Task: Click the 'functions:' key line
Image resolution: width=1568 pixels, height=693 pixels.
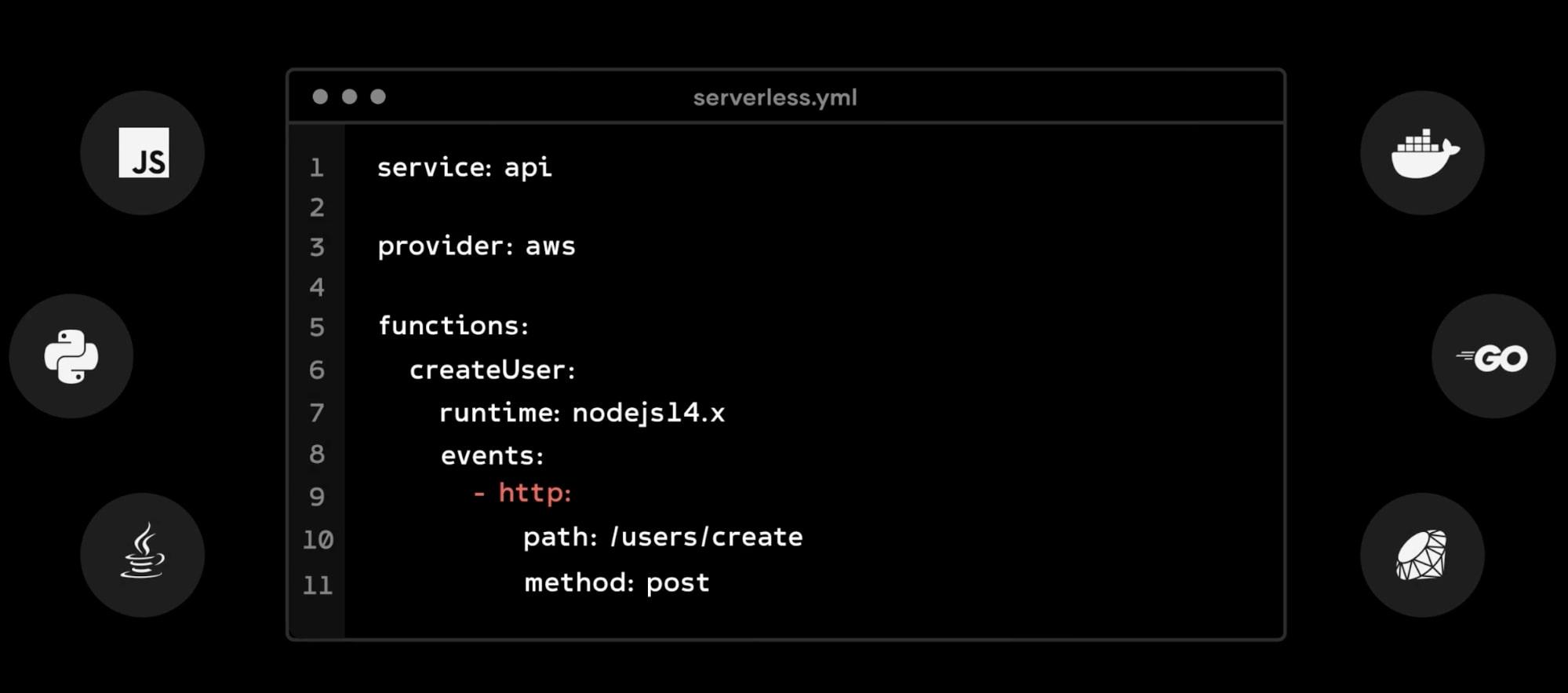Action: (x=453, y=326)
